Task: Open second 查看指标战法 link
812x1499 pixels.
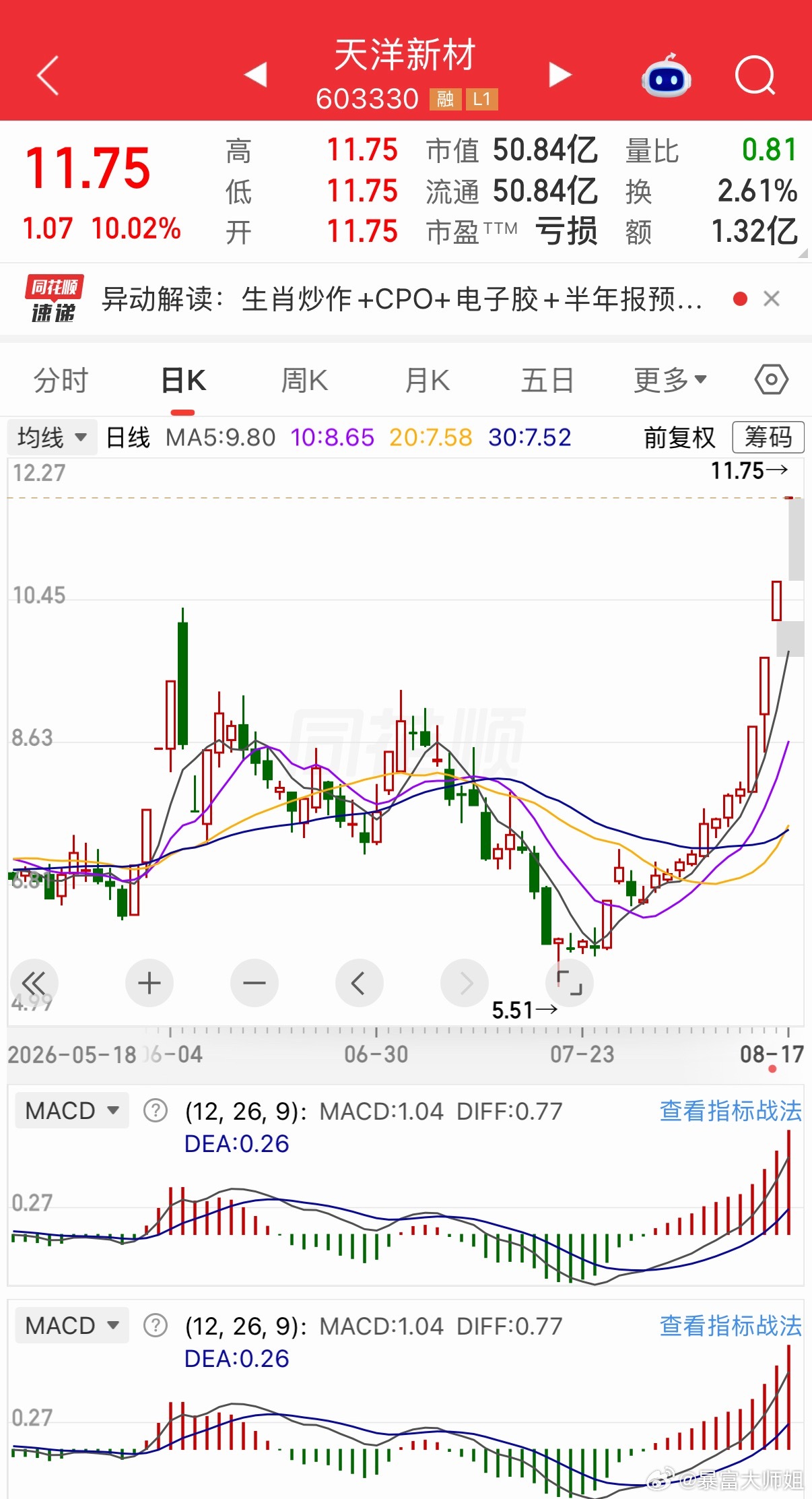Action: click(x=731, y=1326)
